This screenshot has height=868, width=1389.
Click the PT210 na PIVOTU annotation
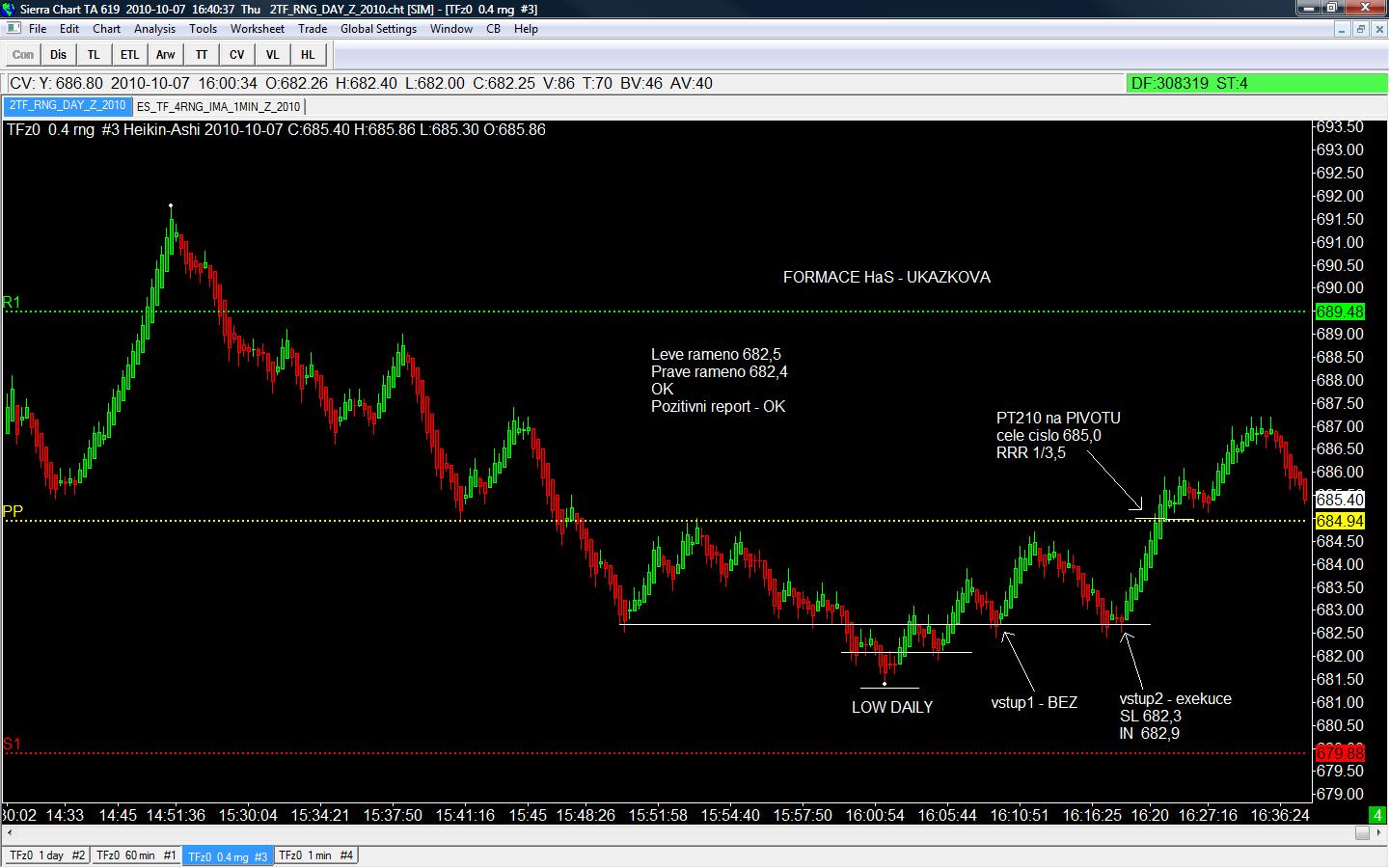[x=1058, y=418]
